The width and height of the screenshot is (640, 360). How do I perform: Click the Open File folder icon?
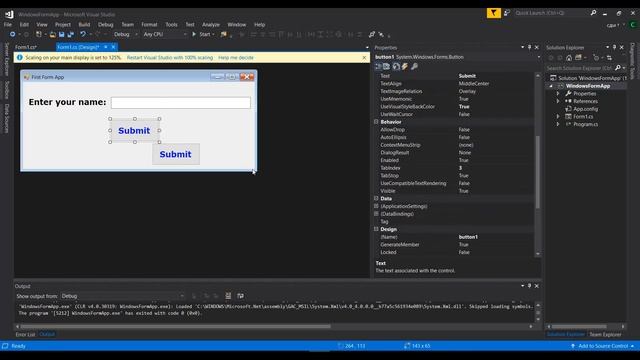click(x=53, y=35)
